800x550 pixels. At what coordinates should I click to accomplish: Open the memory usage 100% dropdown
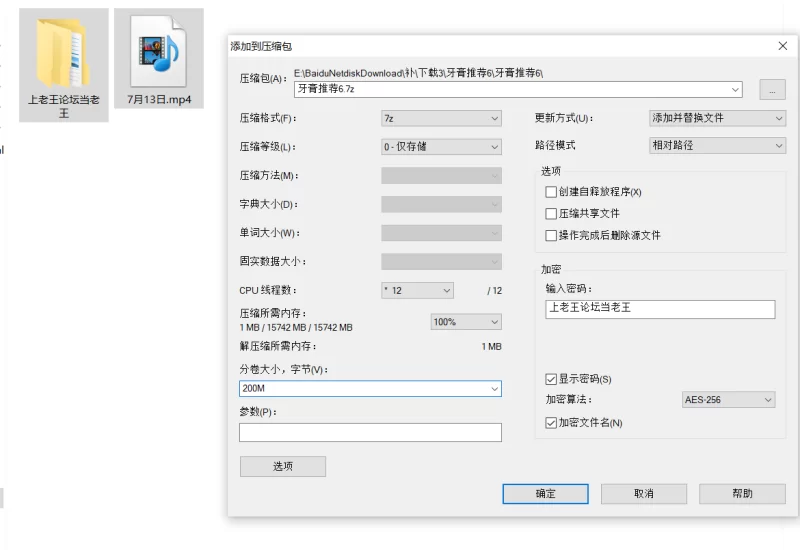click(466, 322)
